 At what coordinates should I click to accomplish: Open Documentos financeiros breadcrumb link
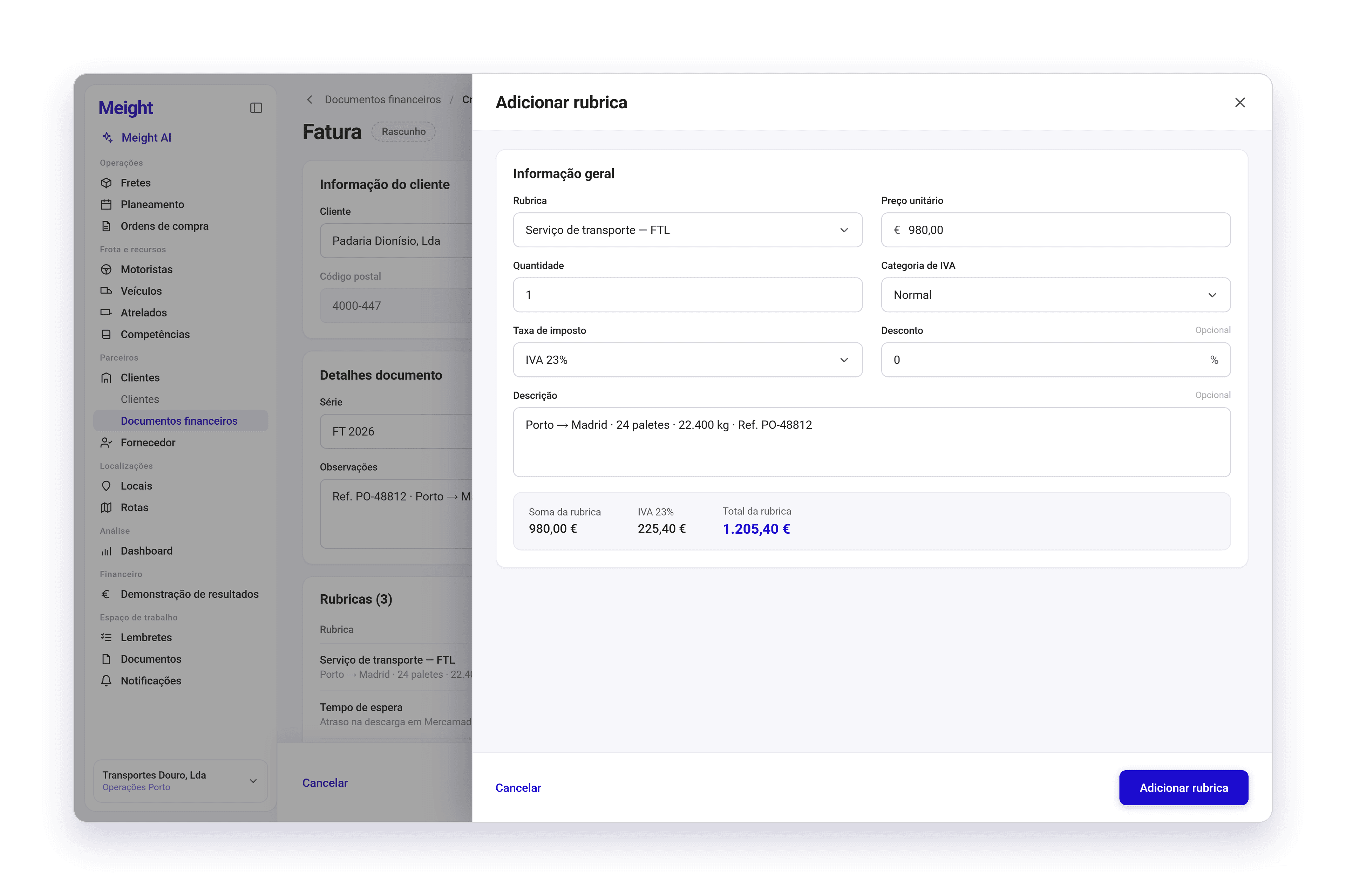(x=382, y=100)
